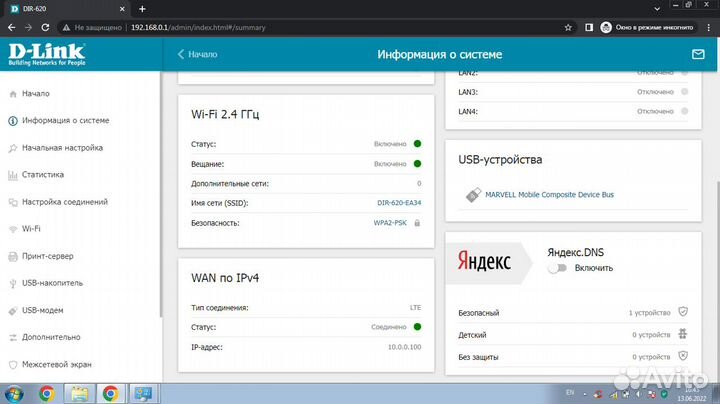Click the shield icon beside Межсетевой экран

coord(13,365)
